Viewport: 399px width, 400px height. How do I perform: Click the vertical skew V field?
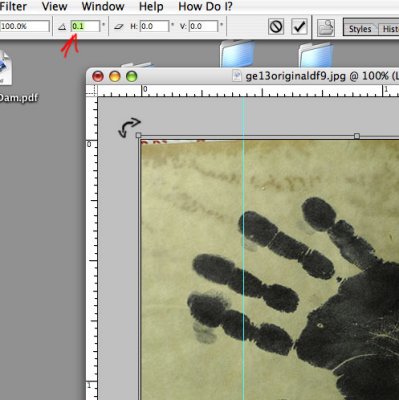point(203,26)
